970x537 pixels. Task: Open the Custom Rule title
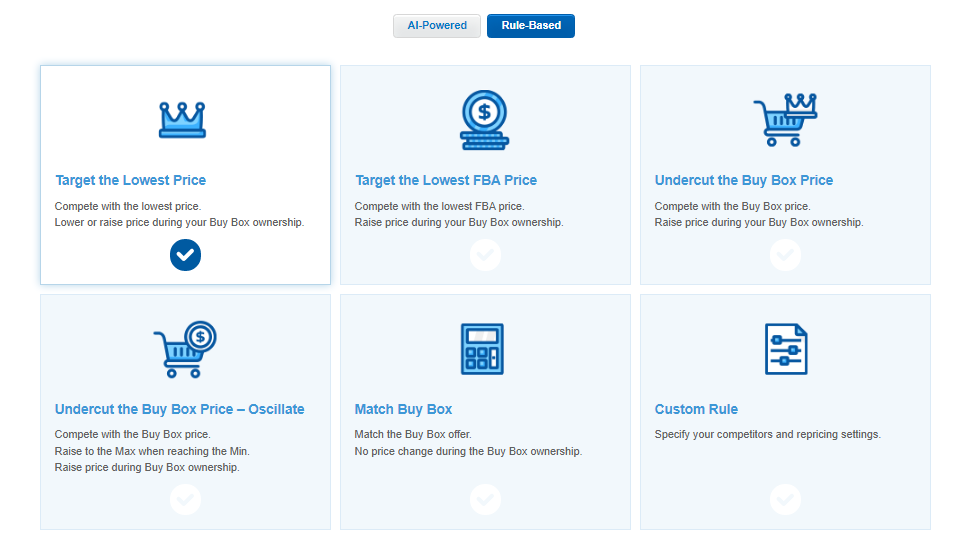tap(696, 409)
